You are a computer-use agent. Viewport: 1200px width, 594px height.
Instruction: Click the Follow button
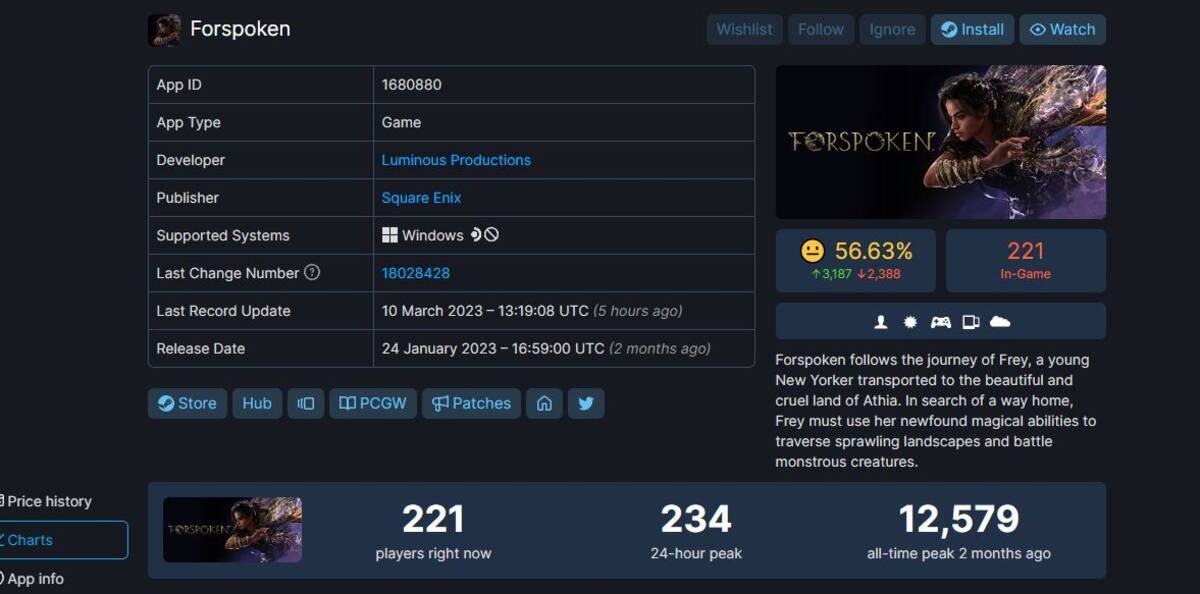click(x=820, y=29)
